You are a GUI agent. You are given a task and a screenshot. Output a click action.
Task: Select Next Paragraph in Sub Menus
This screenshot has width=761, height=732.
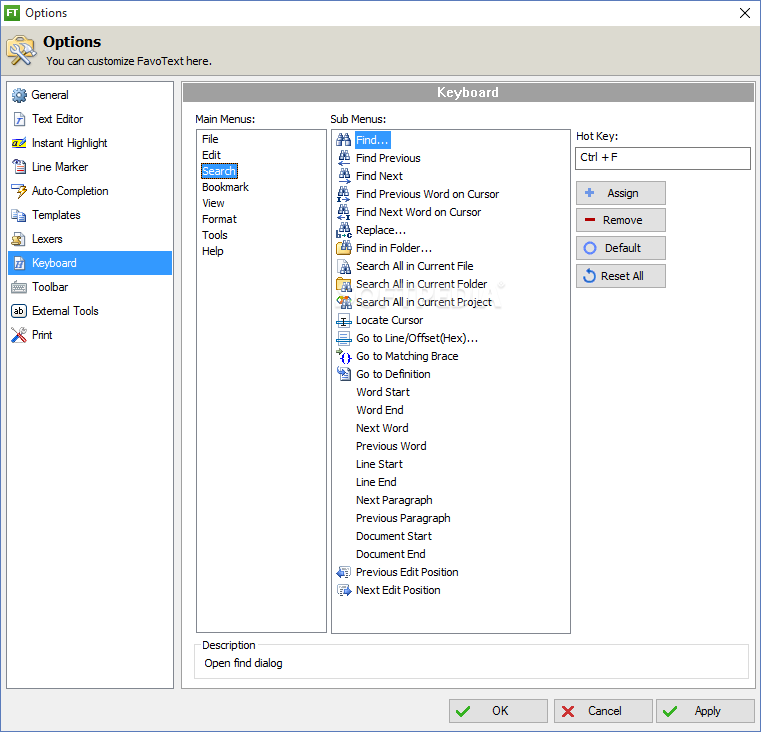point(394,500)
